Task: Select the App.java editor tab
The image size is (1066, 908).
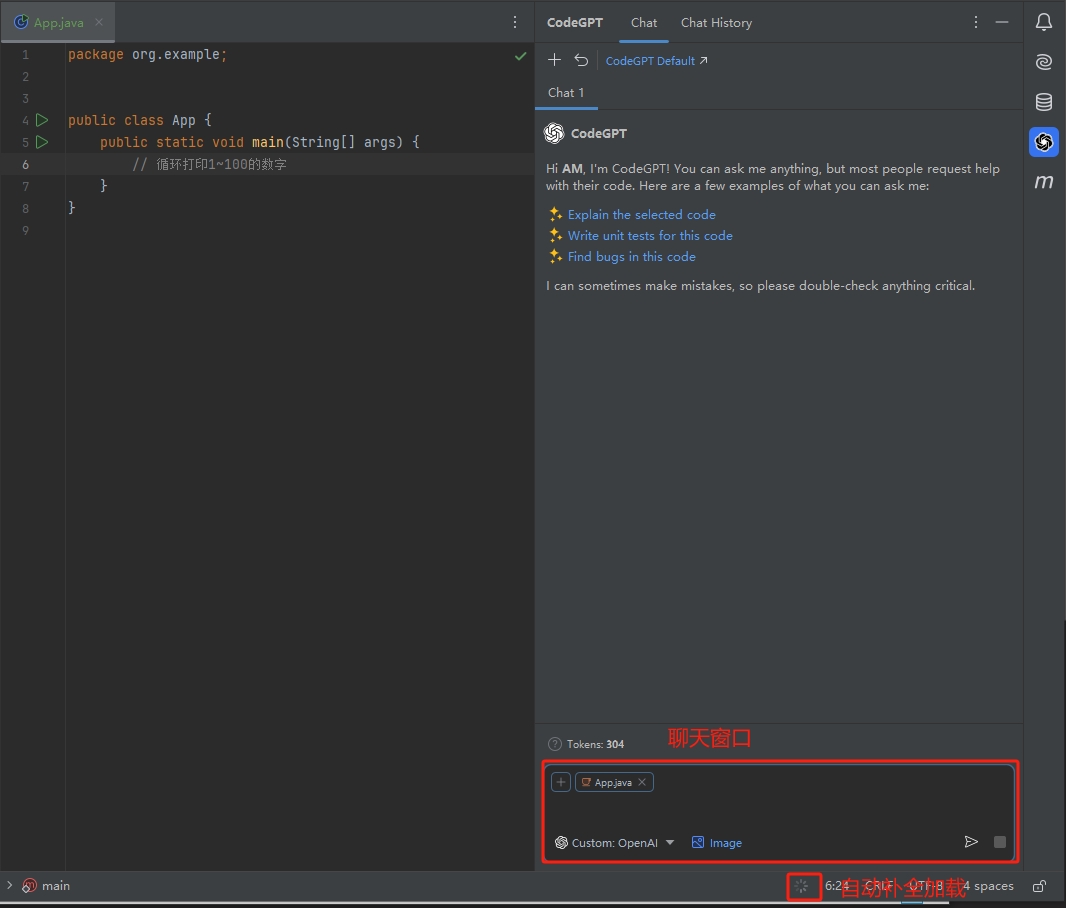Action: [x=58, y=22]
